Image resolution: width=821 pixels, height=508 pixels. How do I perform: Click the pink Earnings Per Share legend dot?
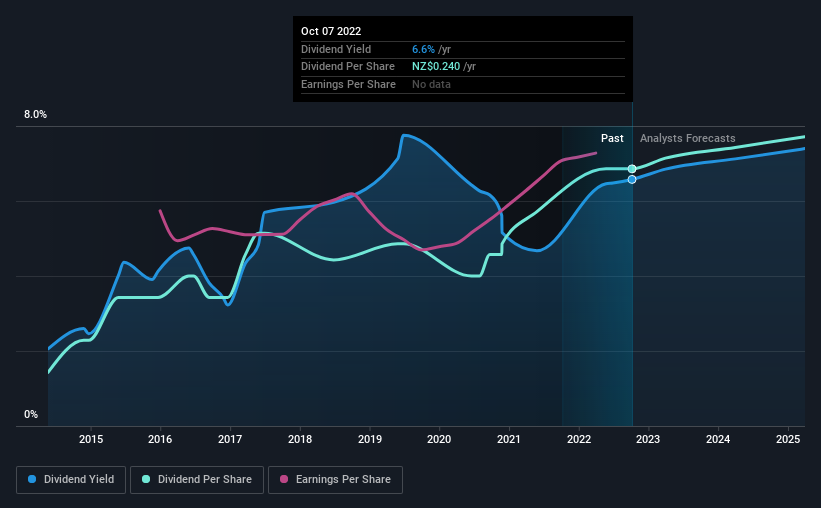(x=284, y=479)
